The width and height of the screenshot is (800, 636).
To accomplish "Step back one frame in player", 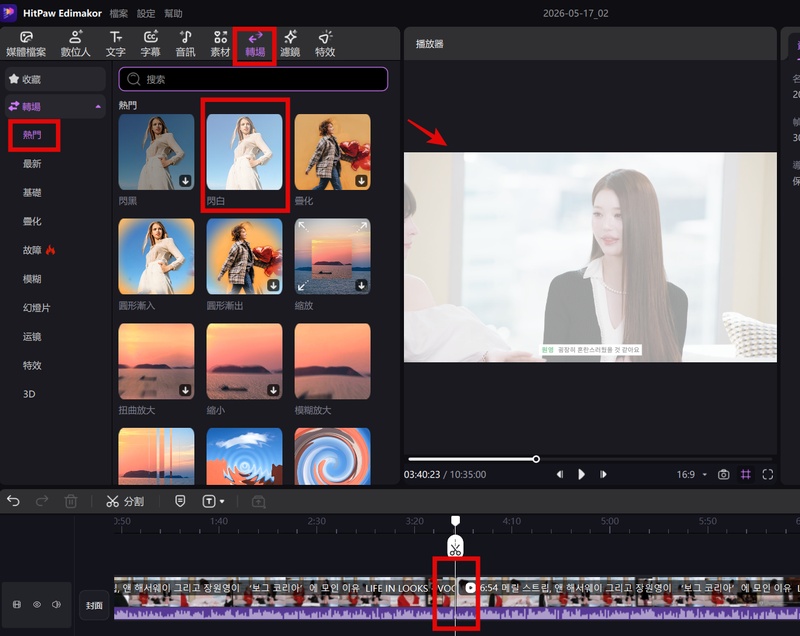I will (x=560, y=474).
